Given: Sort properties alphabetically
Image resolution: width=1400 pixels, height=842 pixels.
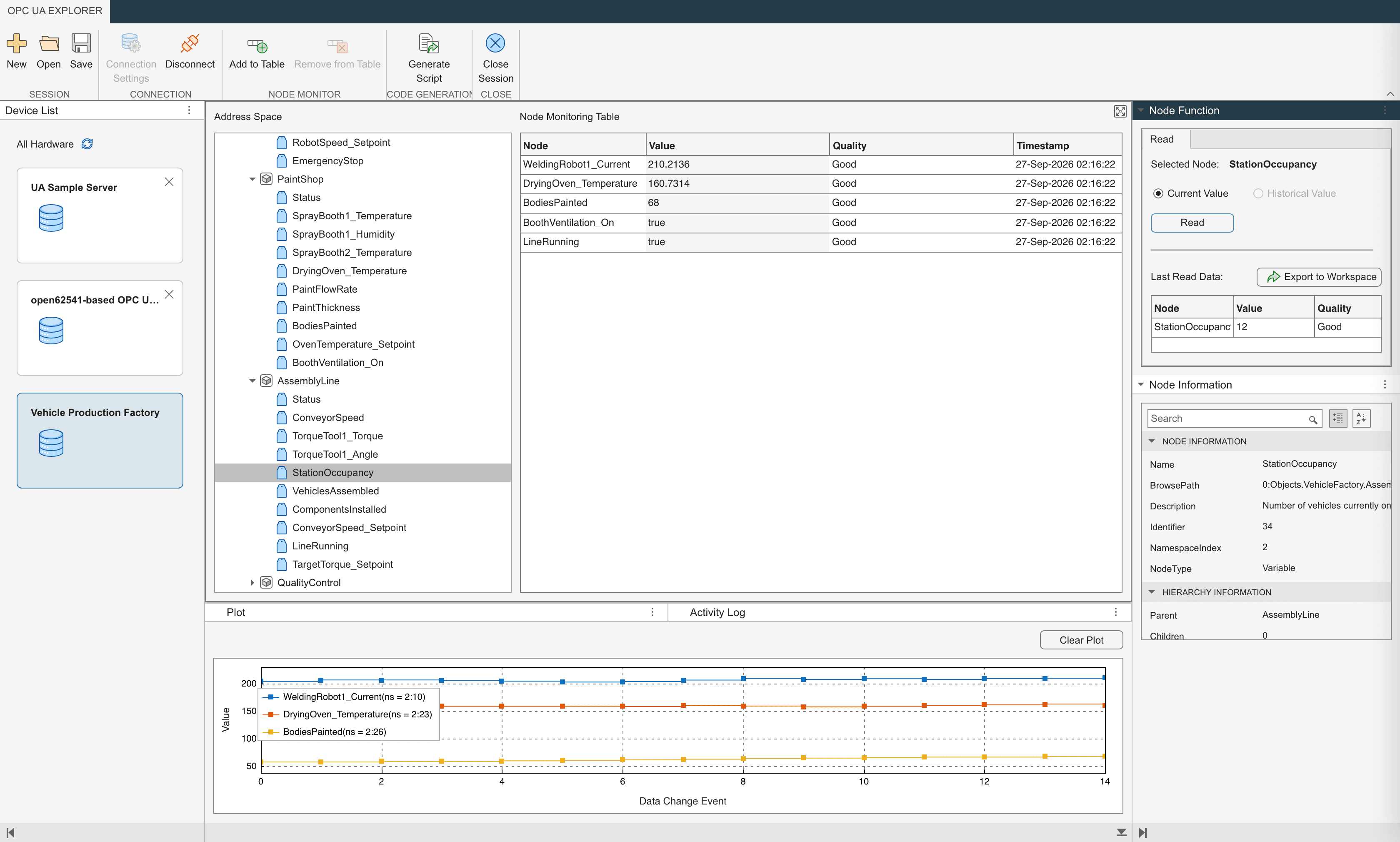Looking at the screenshot, I should 1361,418.
